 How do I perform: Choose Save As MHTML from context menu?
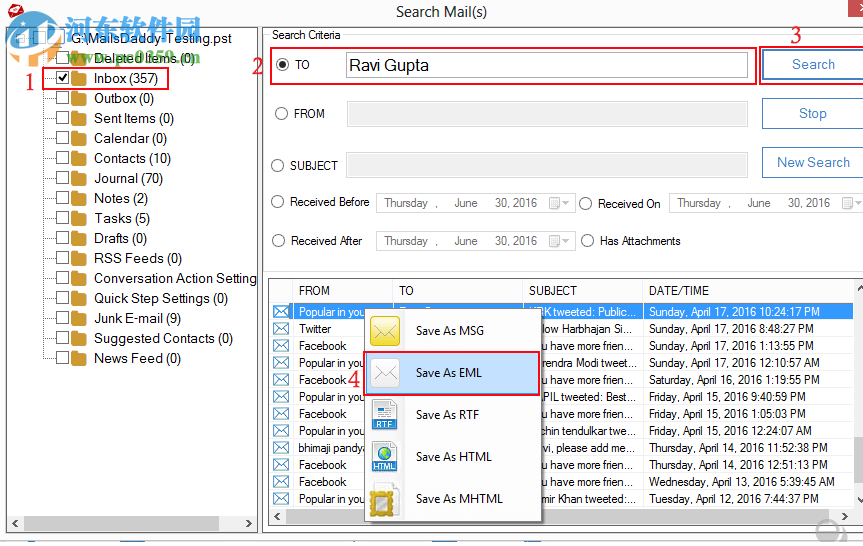(452, 499)
